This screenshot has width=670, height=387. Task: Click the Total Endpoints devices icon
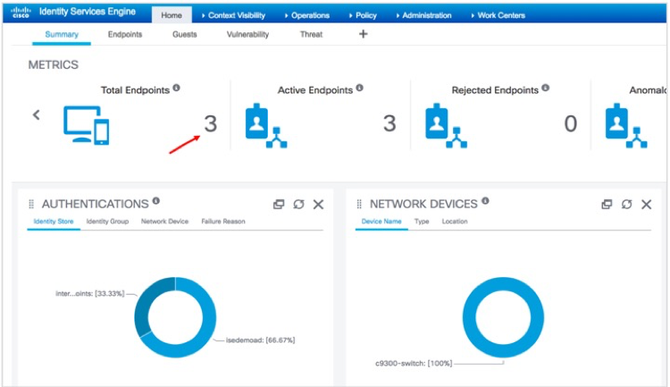(x=86, y=125)
